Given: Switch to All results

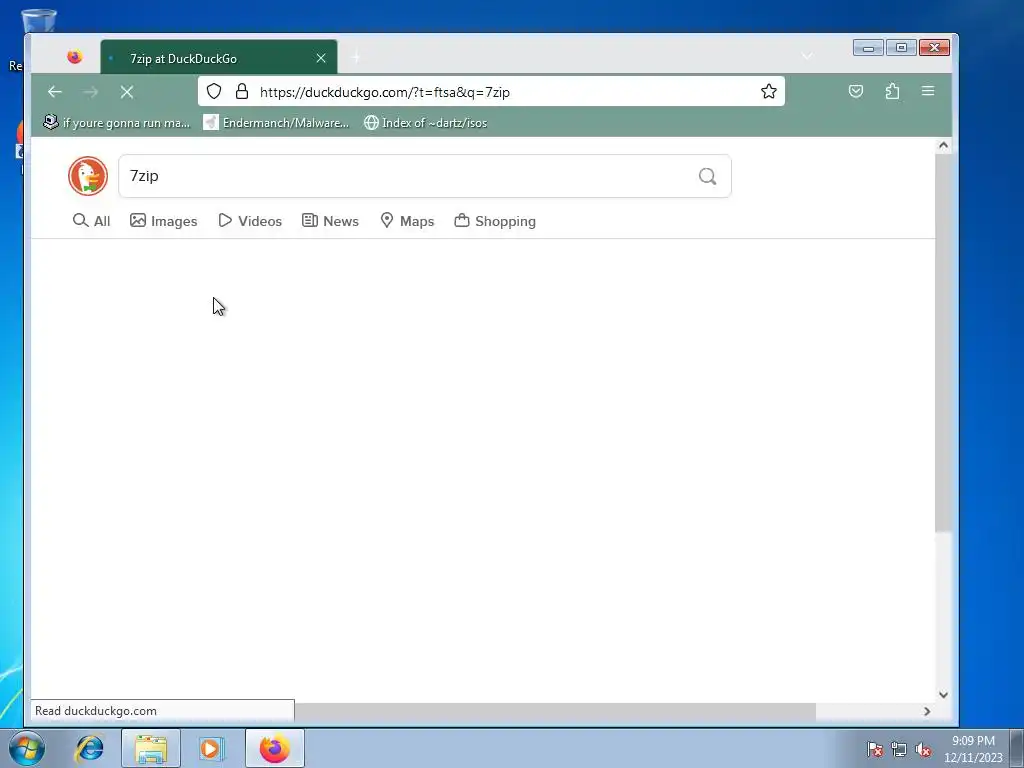Looking at the screenshot, I should (x=91, y=221).
